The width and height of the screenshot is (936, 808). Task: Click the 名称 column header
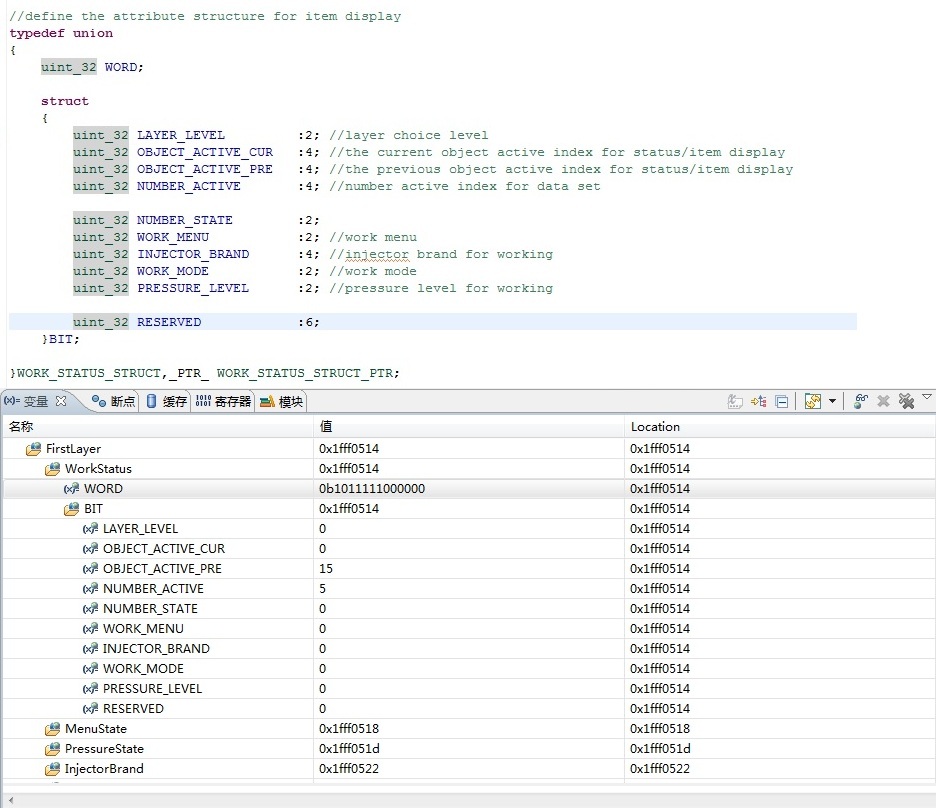click(x=22, y=427)
